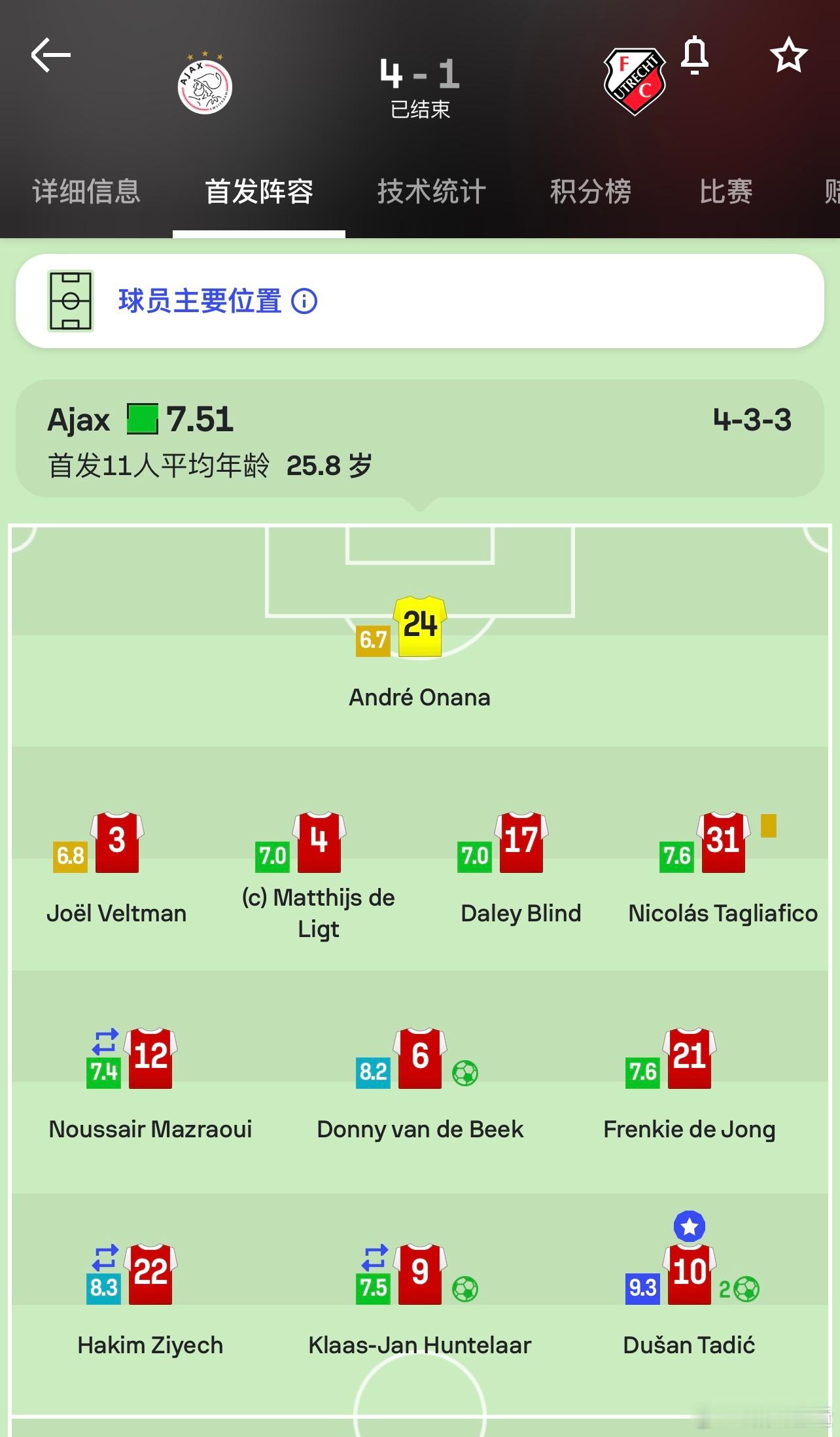Switch to the 详细信息 tab
840x1437 pixels.
(86, 192)
